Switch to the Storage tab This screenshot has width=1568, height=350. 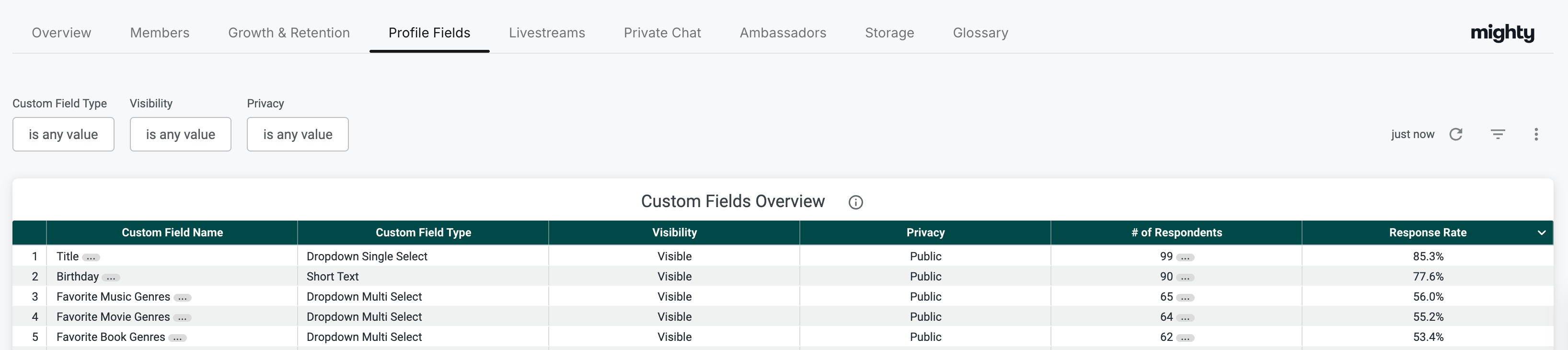pyautogui.click(x=889, y=33)
